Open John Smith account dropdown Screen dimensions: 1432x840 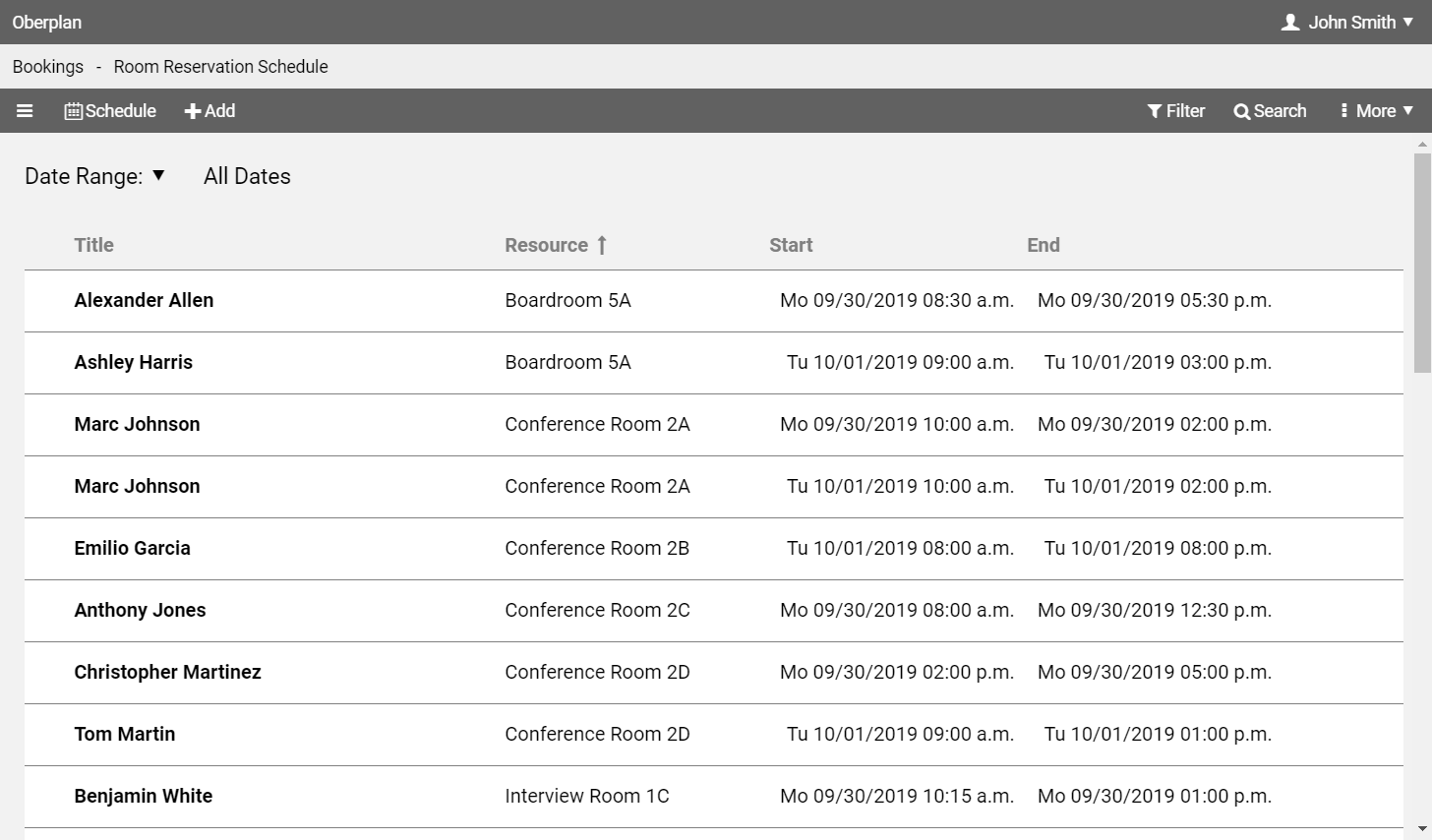point(1347,22)
